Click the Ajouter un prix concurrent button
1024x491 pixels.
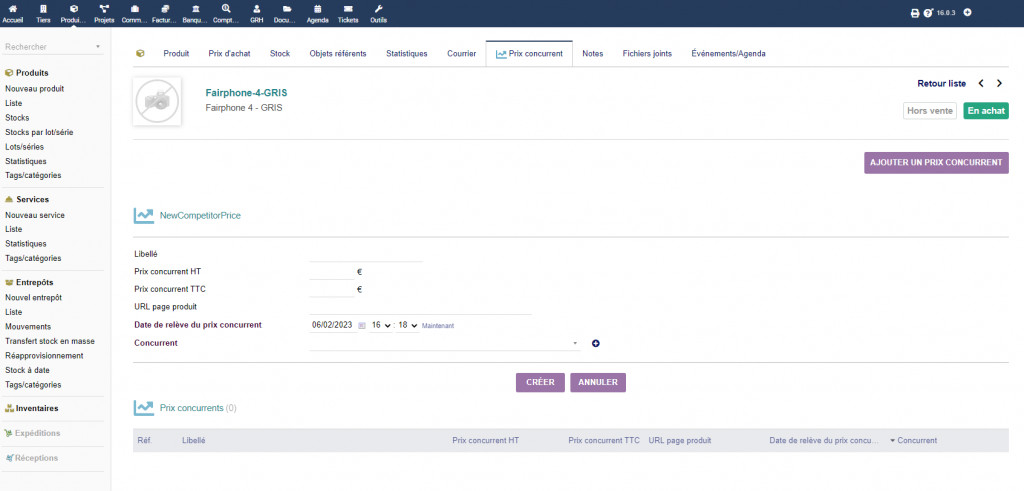[x=936, y=163]
